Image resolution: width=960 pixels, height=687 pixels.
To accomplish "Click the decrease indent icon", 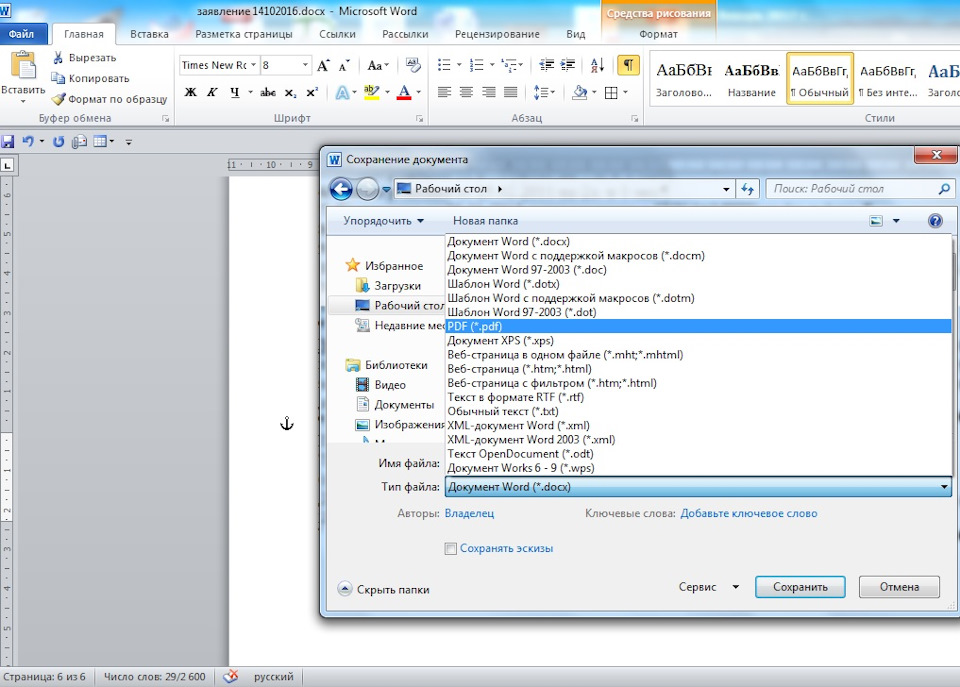I will pos(546,65).
